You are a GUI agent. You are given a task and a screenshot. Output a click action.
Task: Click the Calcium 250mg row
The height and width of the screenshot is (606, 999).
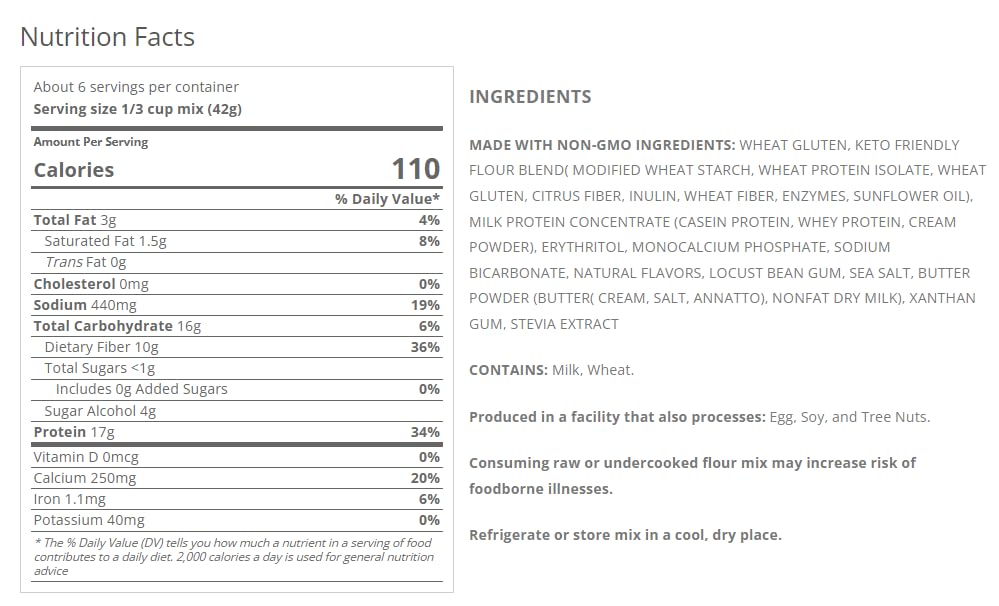84,478
